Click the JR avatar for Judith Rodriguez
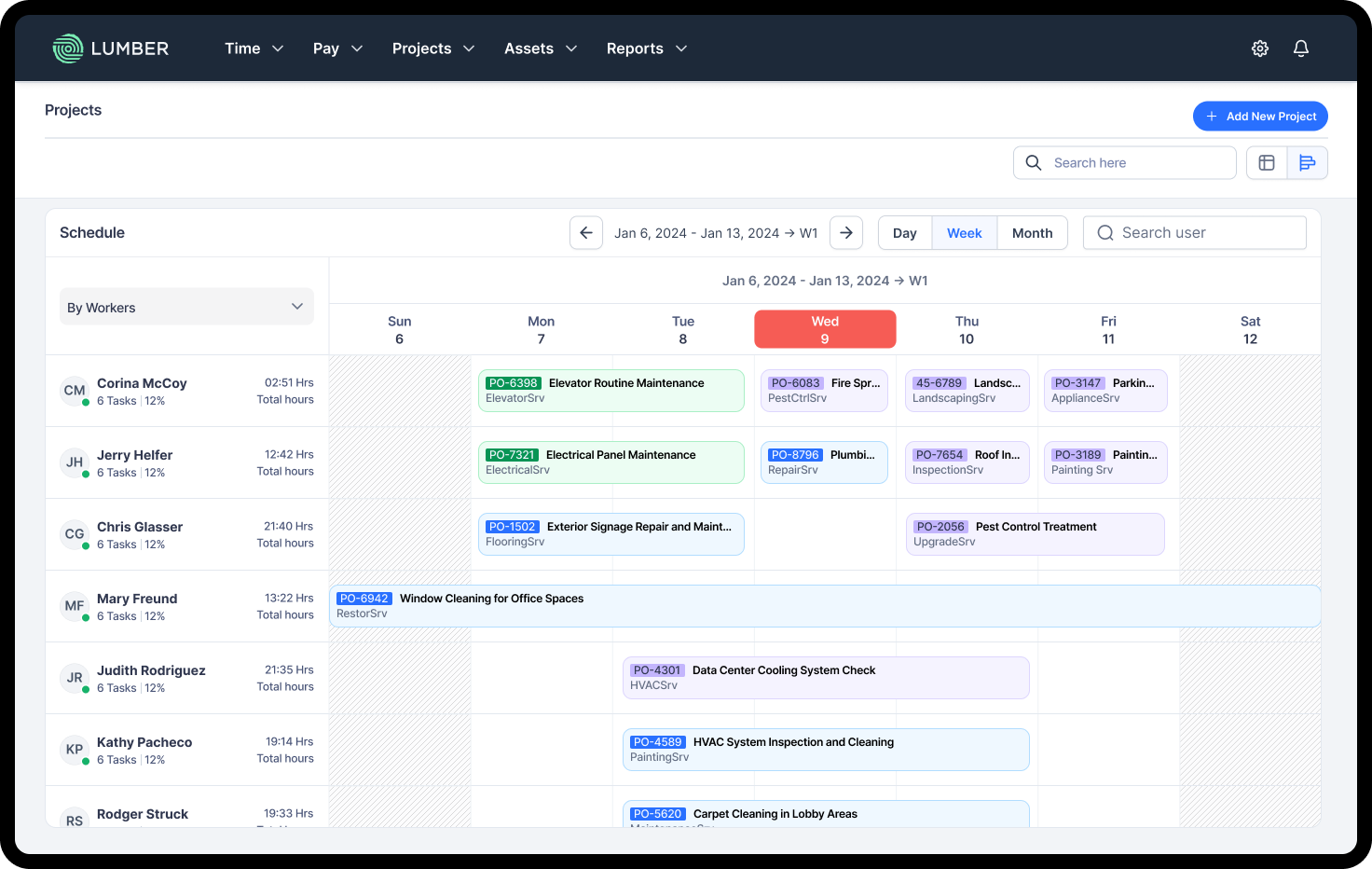Image resolution: width=1372 pixels, height=869 pixels. coord(75,678)
